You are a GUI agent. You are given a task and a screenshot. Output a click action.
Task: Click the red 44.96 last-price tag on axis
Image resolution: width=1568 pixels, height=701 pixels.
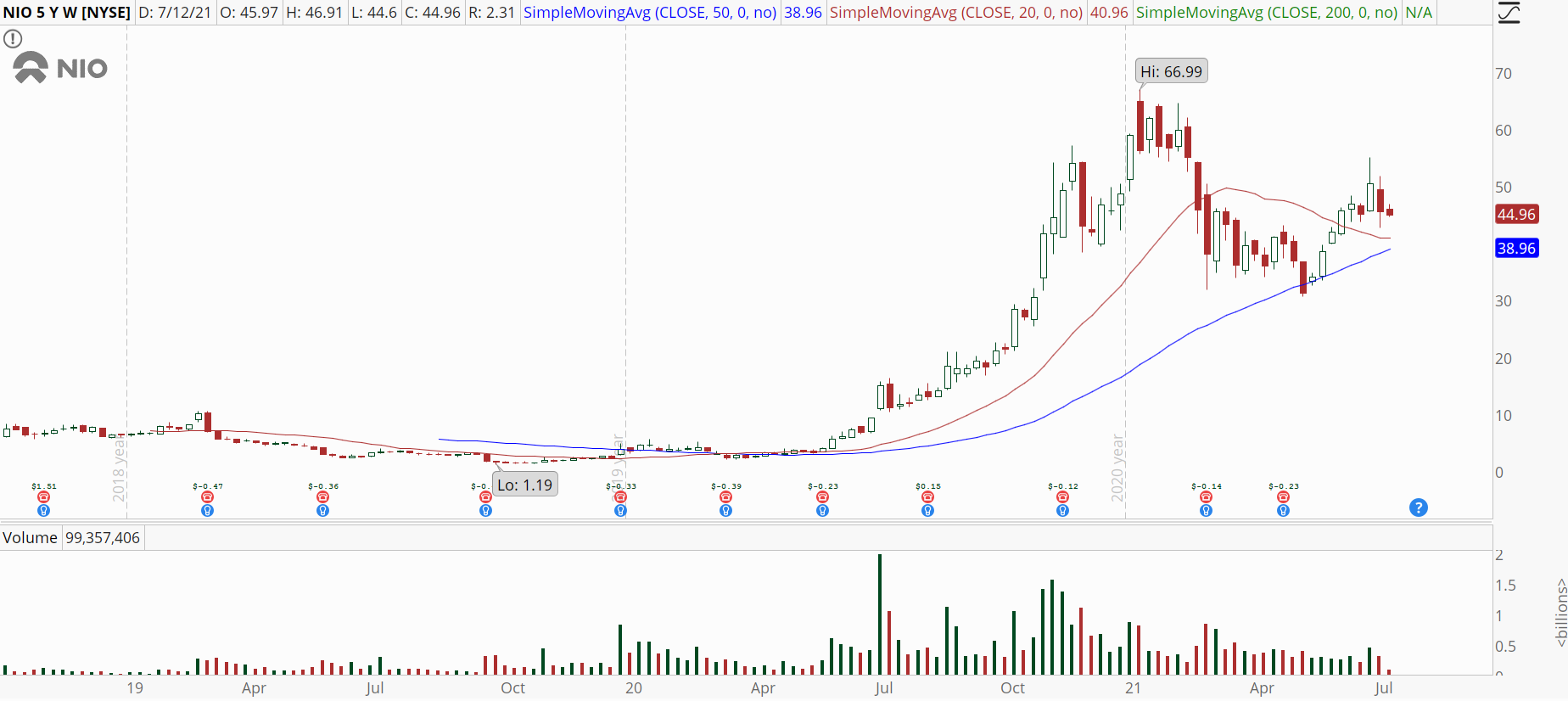[x=1516, y=214]
